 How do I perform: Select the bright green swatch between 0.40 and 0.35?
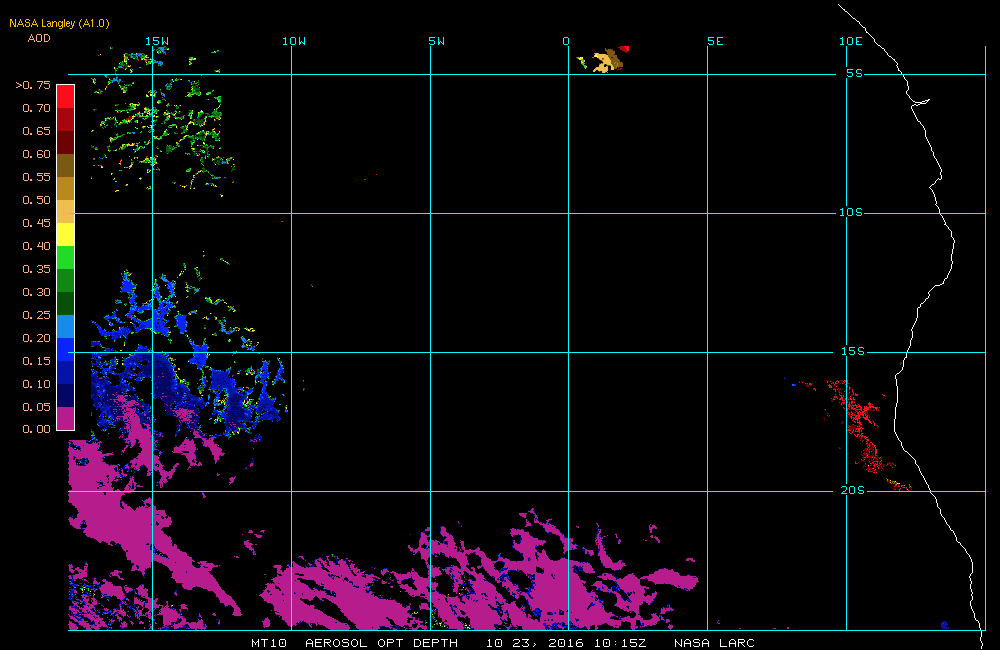pyautogui.click(x=66, y=257)
